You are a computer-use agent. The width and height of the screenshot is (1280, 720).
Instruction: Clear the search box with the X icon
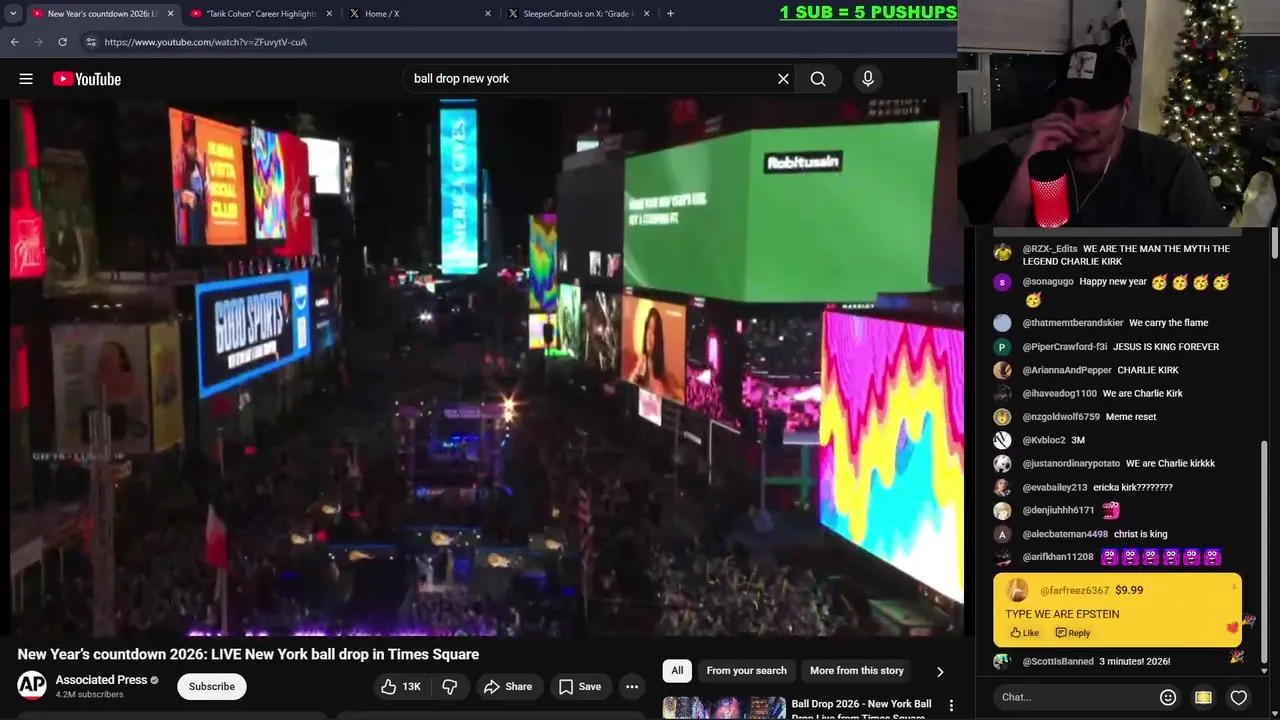(783, 79)
